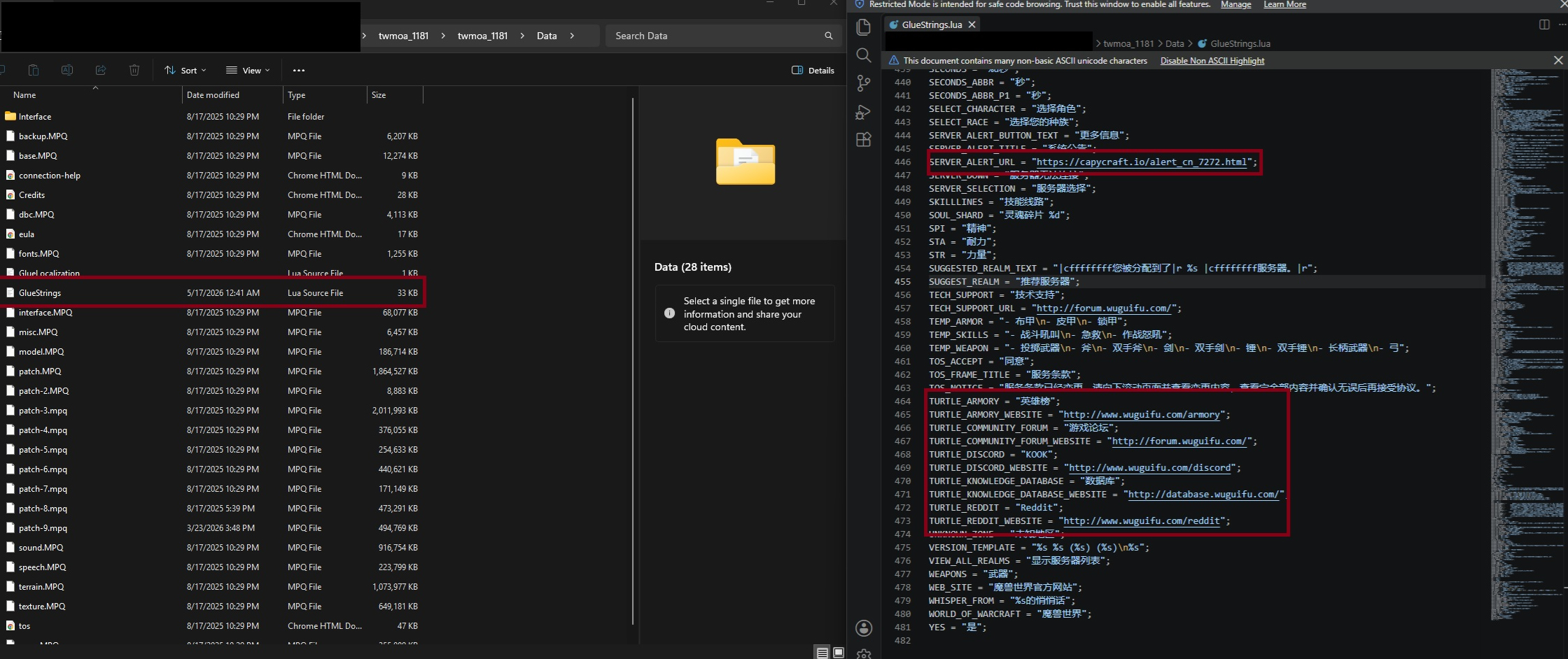Select the GlueStrings.lua editor tab
The width and height of the screenshot is (1568, 659).
932,24
